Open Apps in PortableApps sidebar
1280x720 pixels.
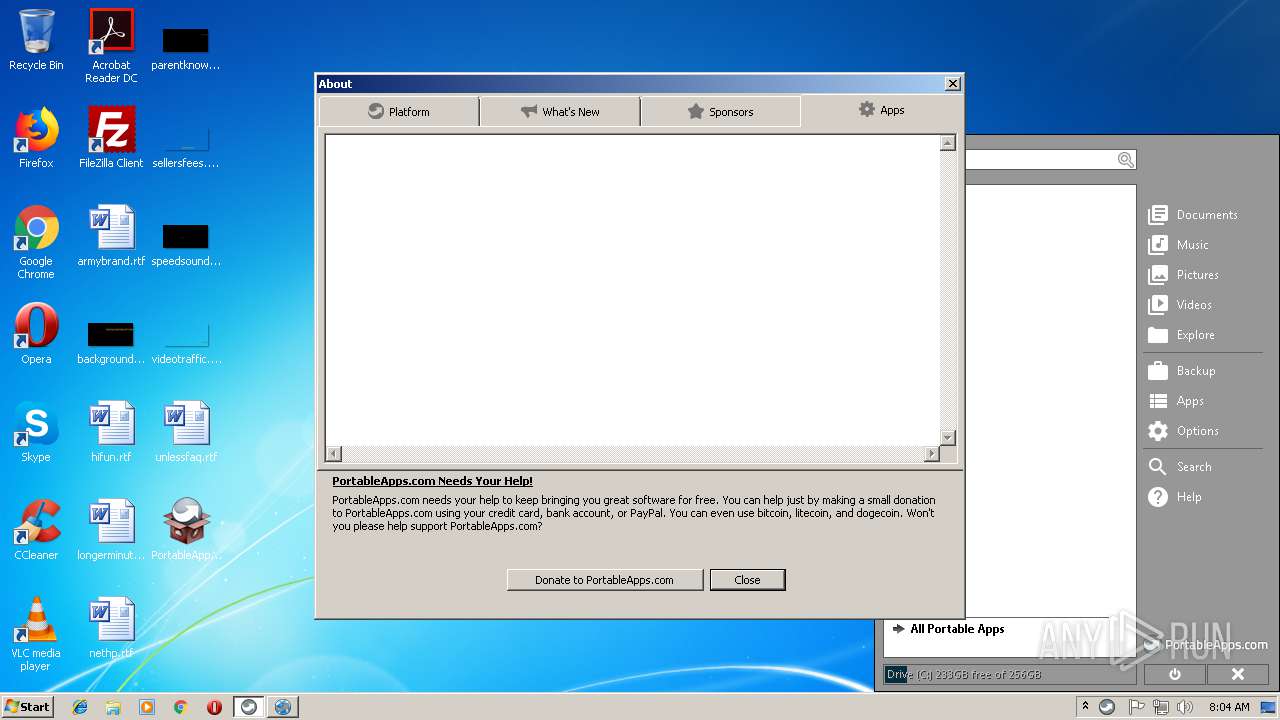coord(1178,401)
